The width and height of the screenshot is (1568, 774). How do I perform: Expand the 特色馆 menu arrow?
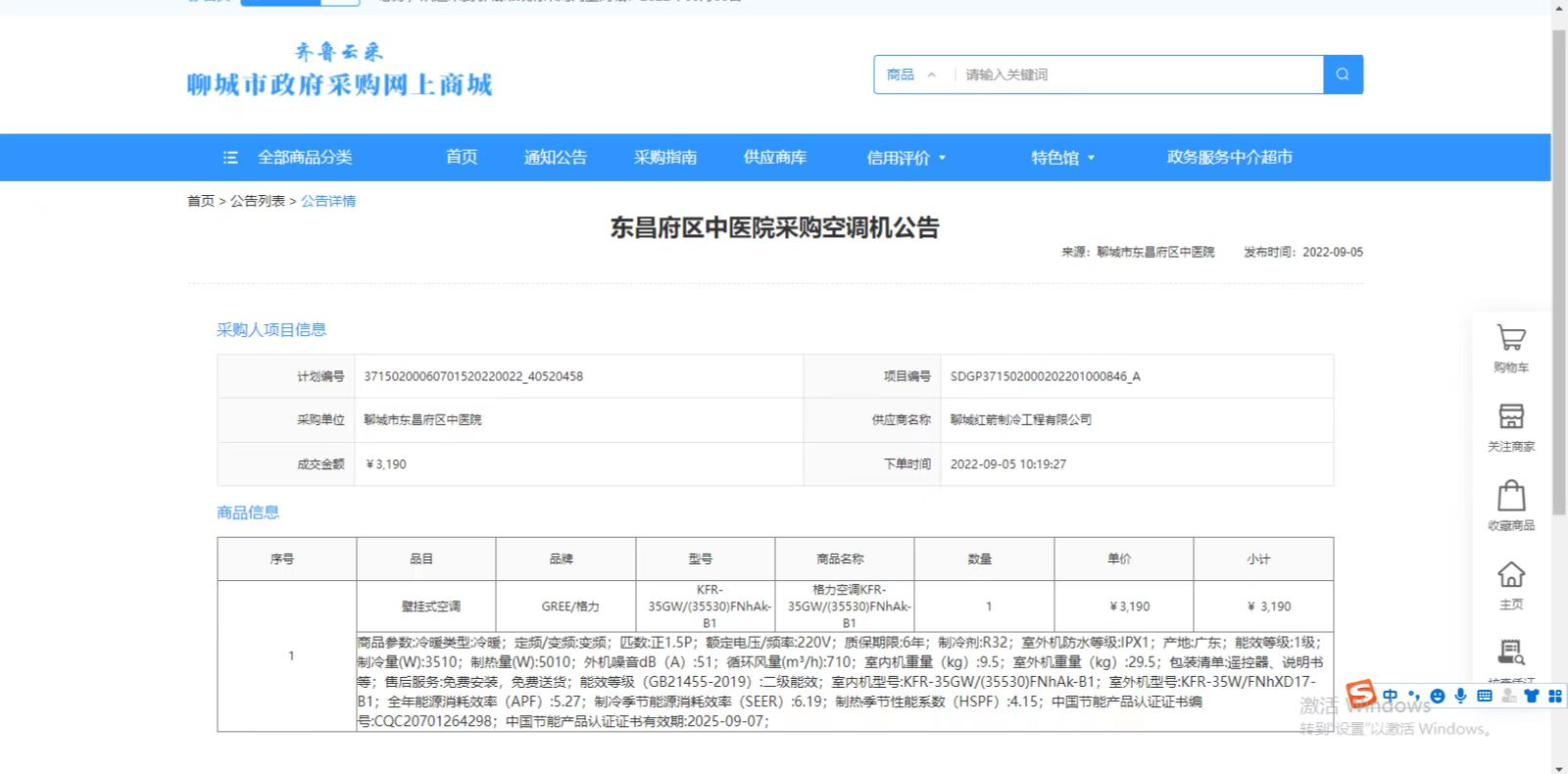click(x=1091, y=158)
